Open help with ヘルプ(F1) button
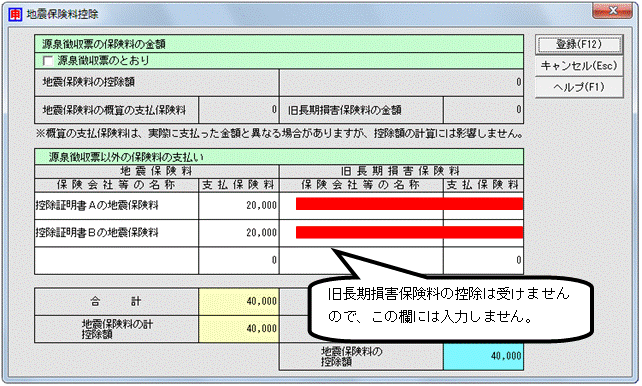Image resolution: width=642 pixels, height=386 pixels. (579, 87)
